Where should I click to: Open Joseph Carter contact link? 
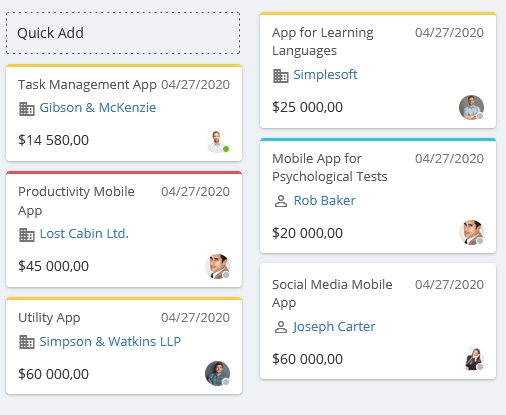[x=334, y=327]
